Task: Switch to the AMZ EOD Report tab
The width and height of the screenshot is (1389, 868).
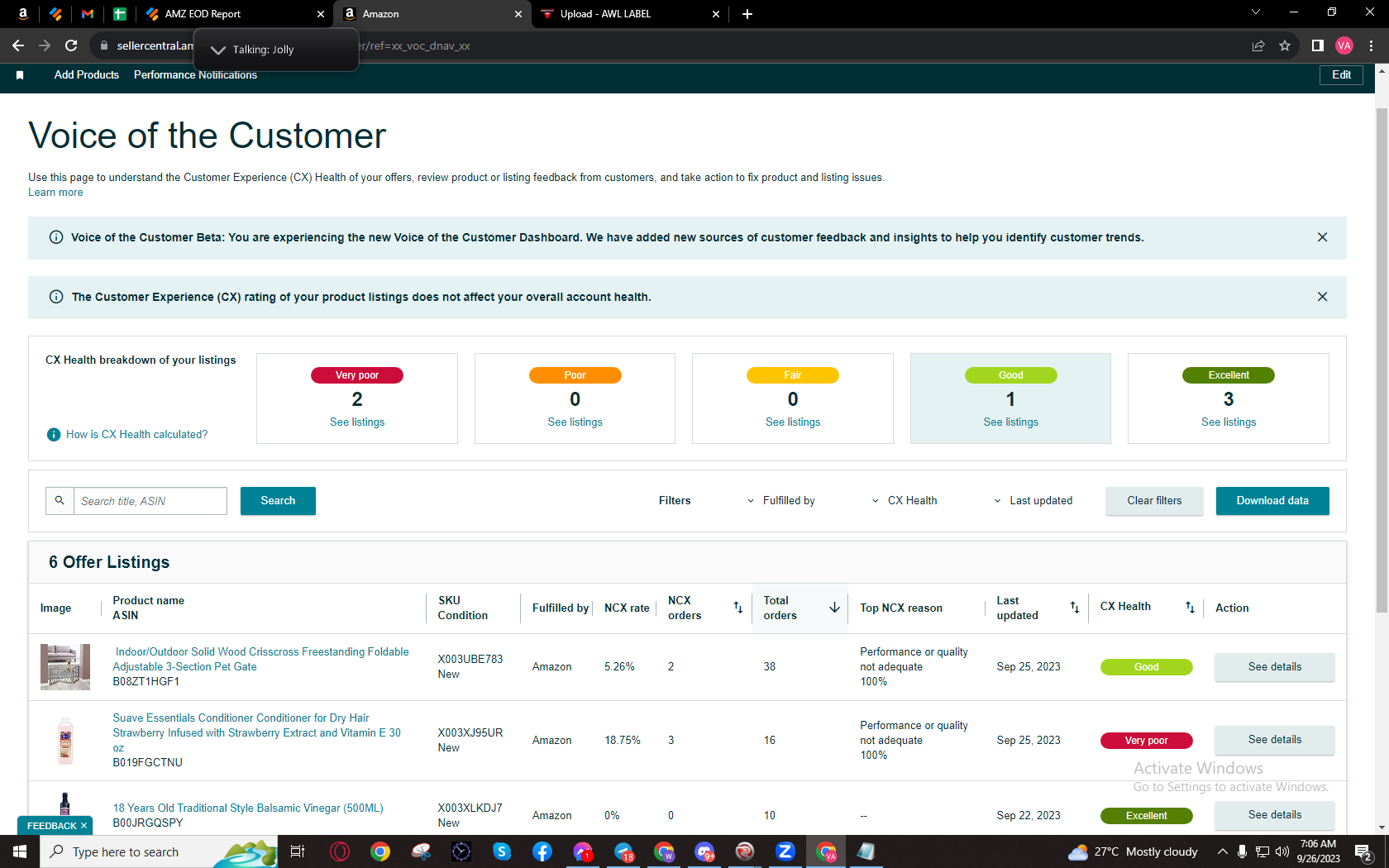Action: (x=234, y=14)
